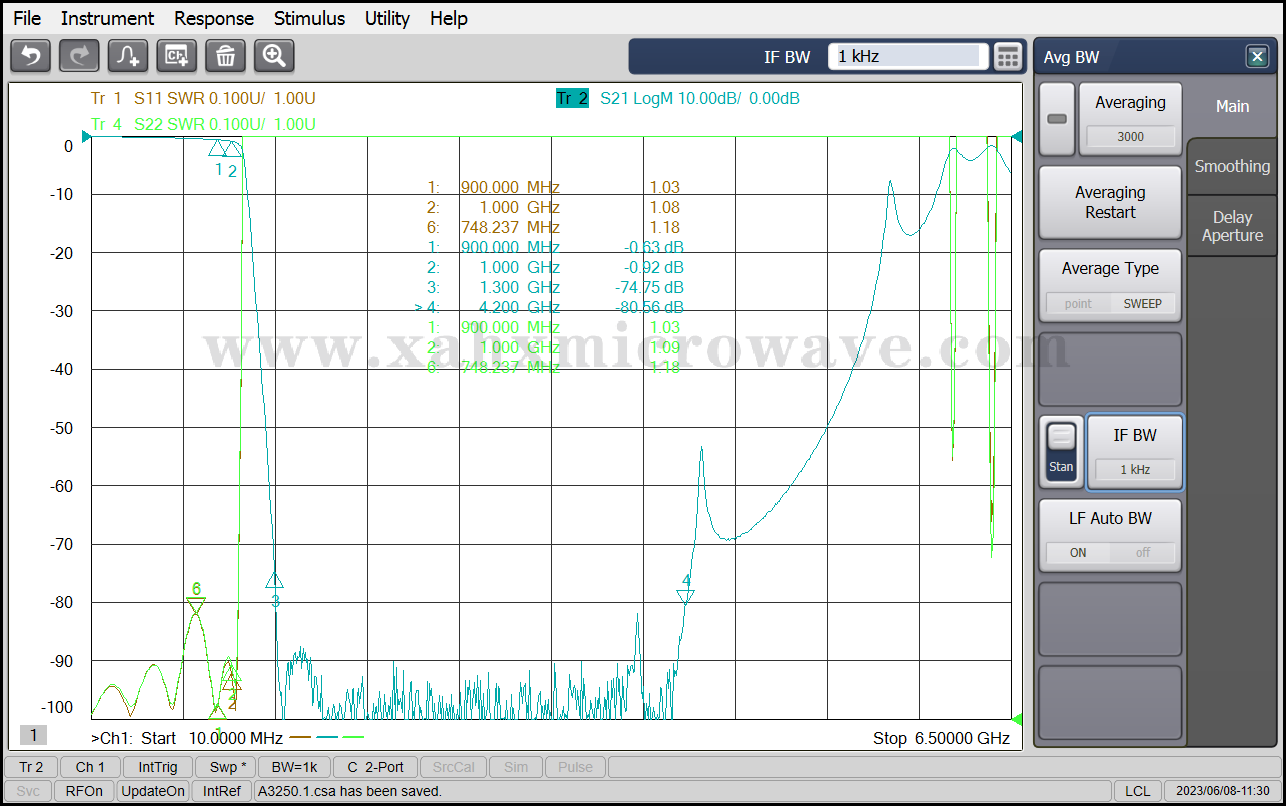
Task: Click the Pulse status bar item
Action: point(575,767)
